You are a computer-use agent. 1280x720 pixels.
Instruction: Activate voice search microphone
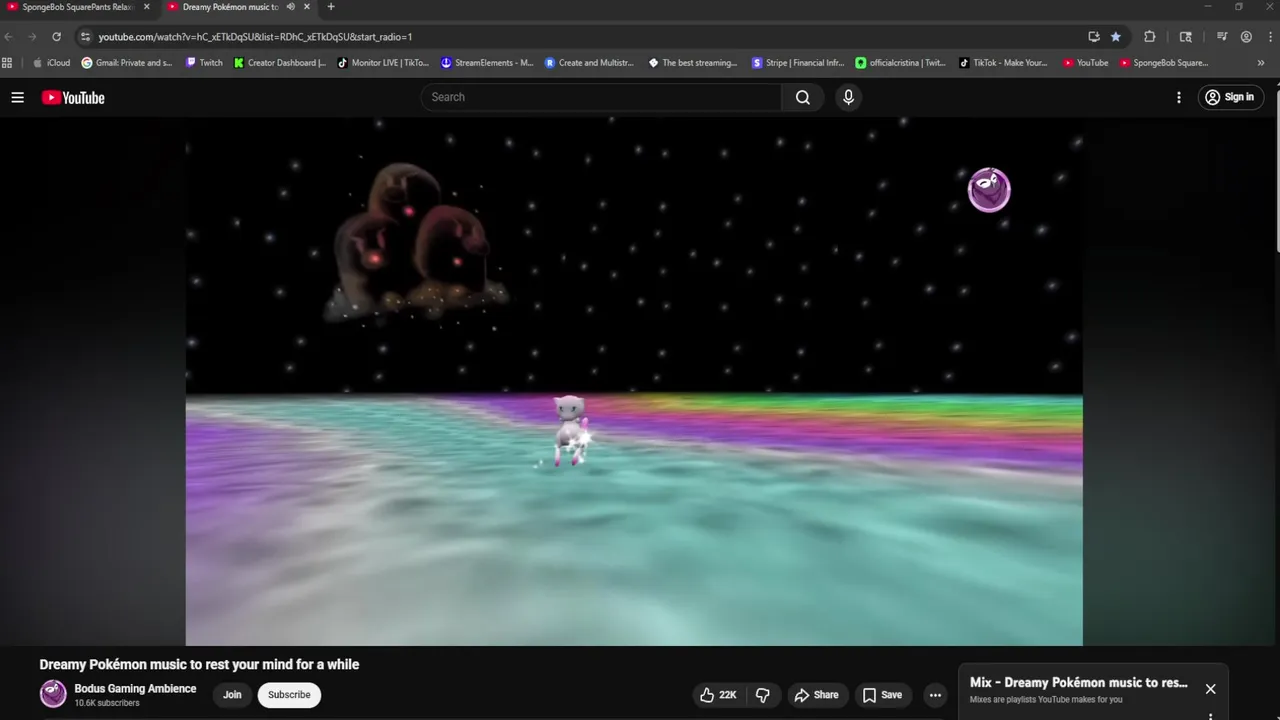[848, 97]
